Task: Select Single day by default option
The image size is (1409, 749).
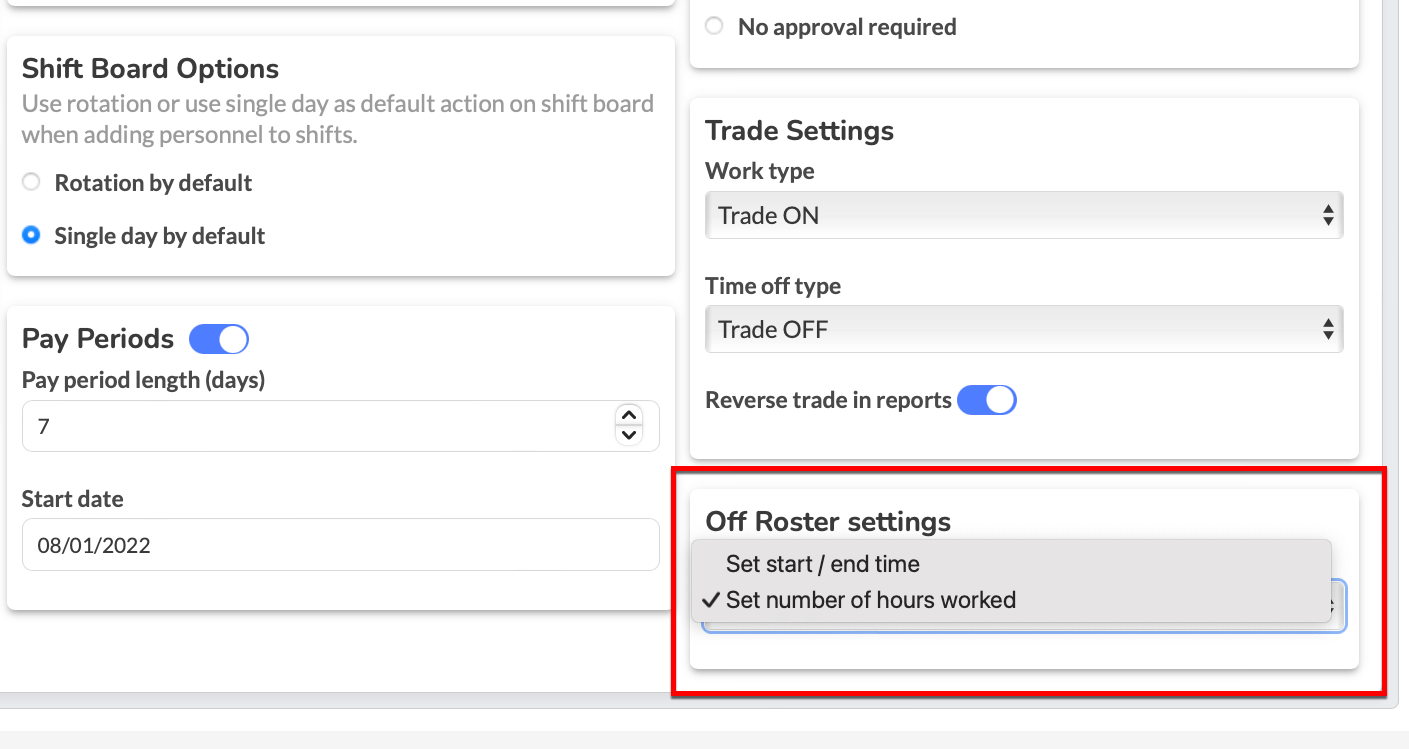Action: [31, 236]
